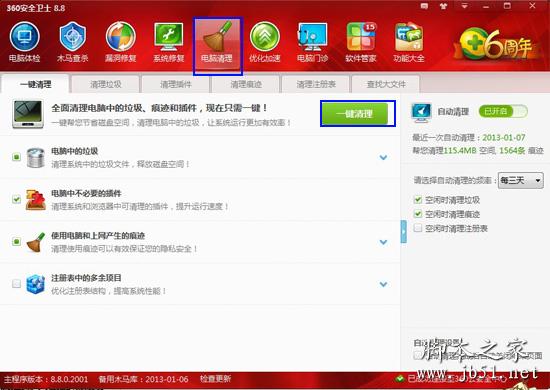Image resolution: width=550 pixels, height=390 pixels.
Task: Open 电脑体检 computer checkup icon
Action: click(x=25, y=37)
